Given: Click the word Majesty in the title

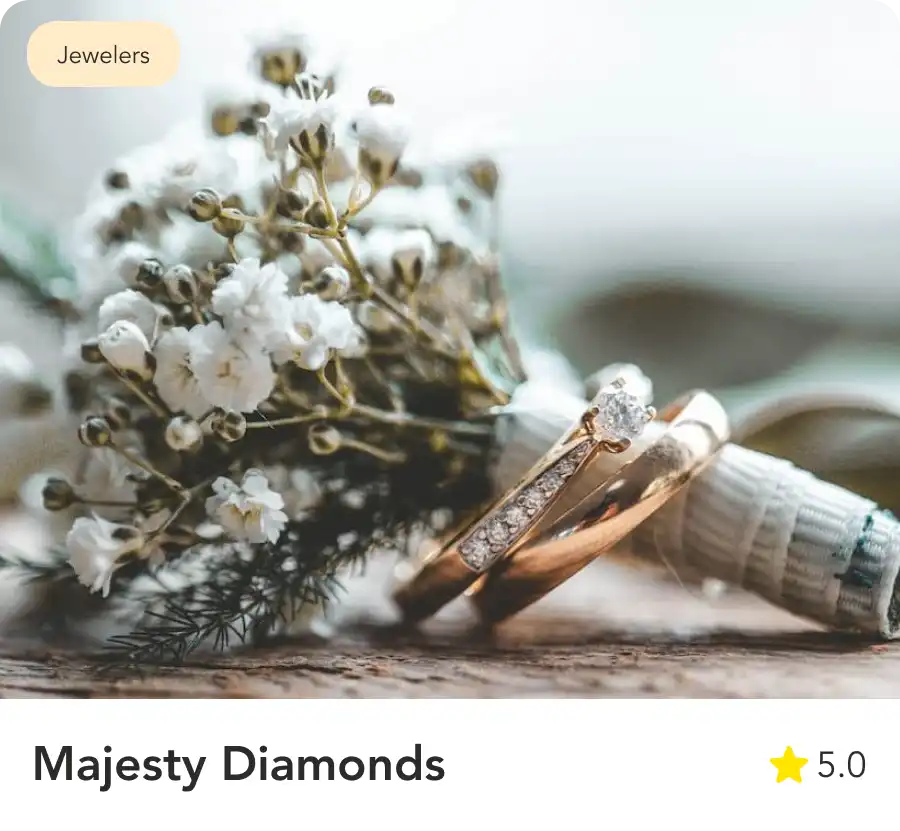Looking at the screenshot, I should (119, 765).
